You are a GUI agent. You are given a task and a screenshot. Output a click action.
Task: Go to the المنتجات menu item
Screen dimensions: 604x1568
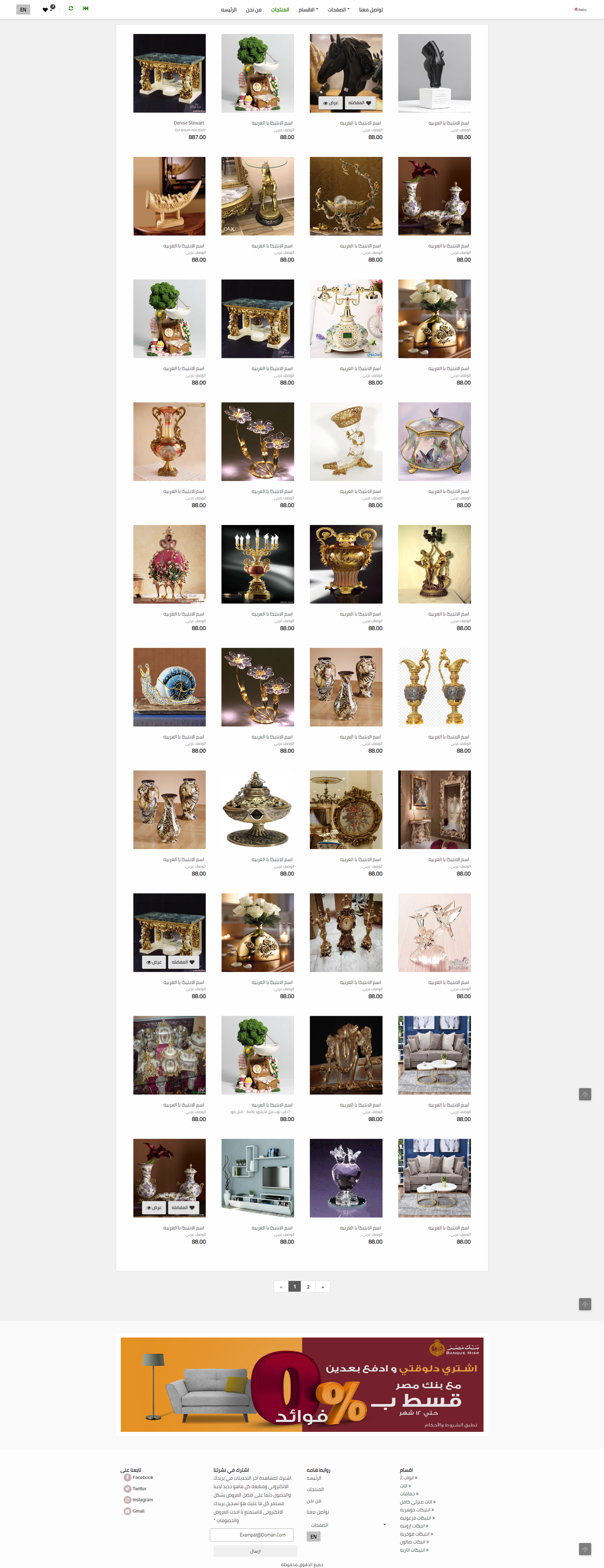[x=280, y=10]
